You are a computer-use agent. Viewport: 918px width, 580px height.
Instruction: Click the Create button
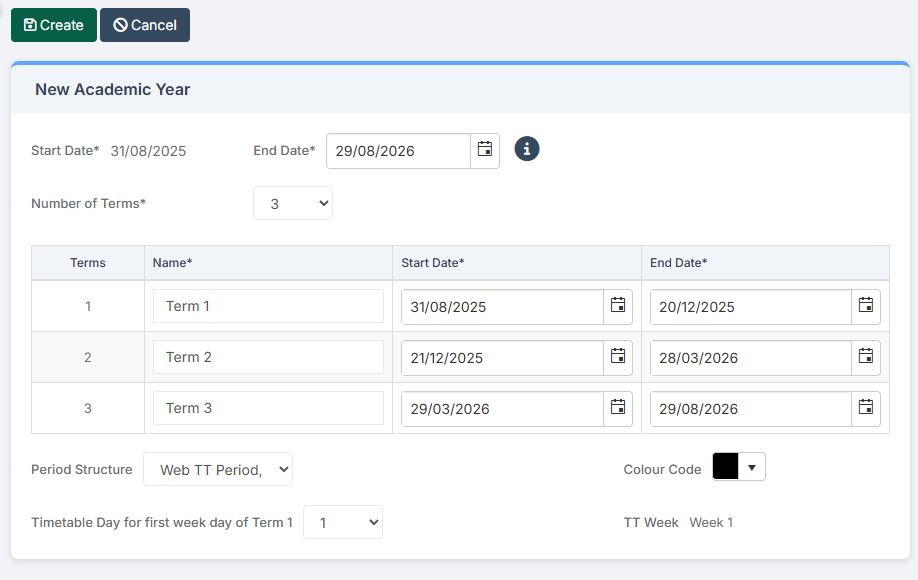pyautogui.click(x=53, y=25)
